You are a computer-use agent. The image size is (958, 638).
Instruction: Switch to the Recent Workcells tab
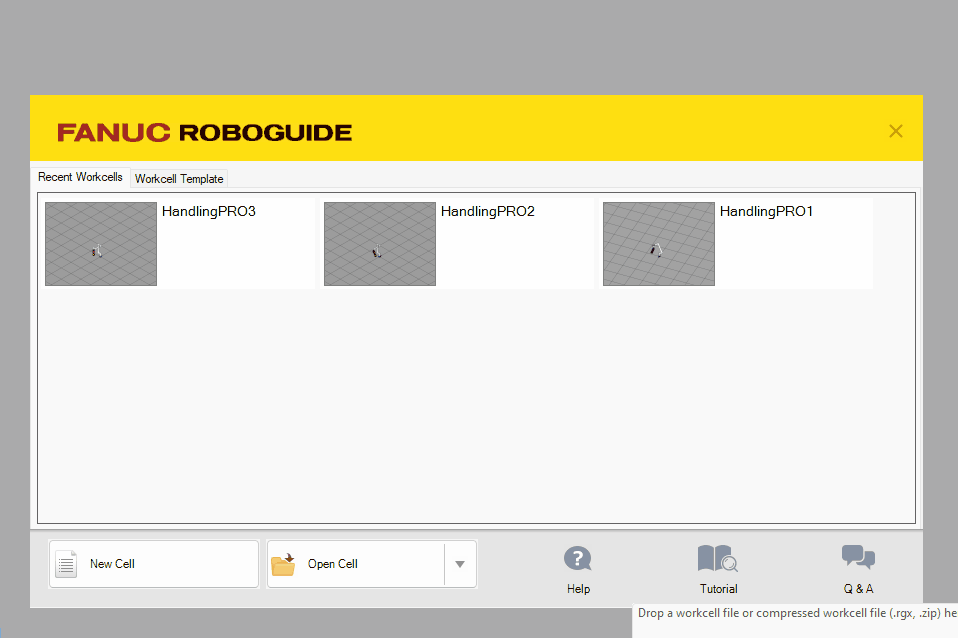(x=80, y=176)
